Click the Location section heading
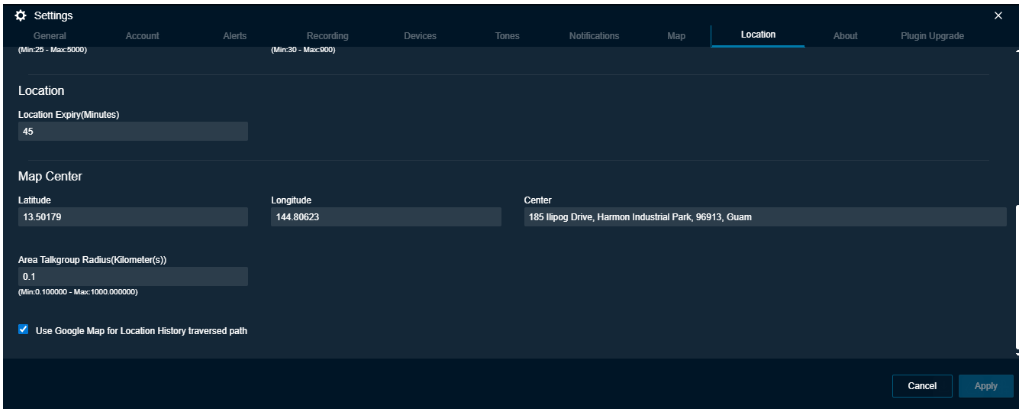The image size is (1023, 416). pyautogui.click(x=41, y=91)
